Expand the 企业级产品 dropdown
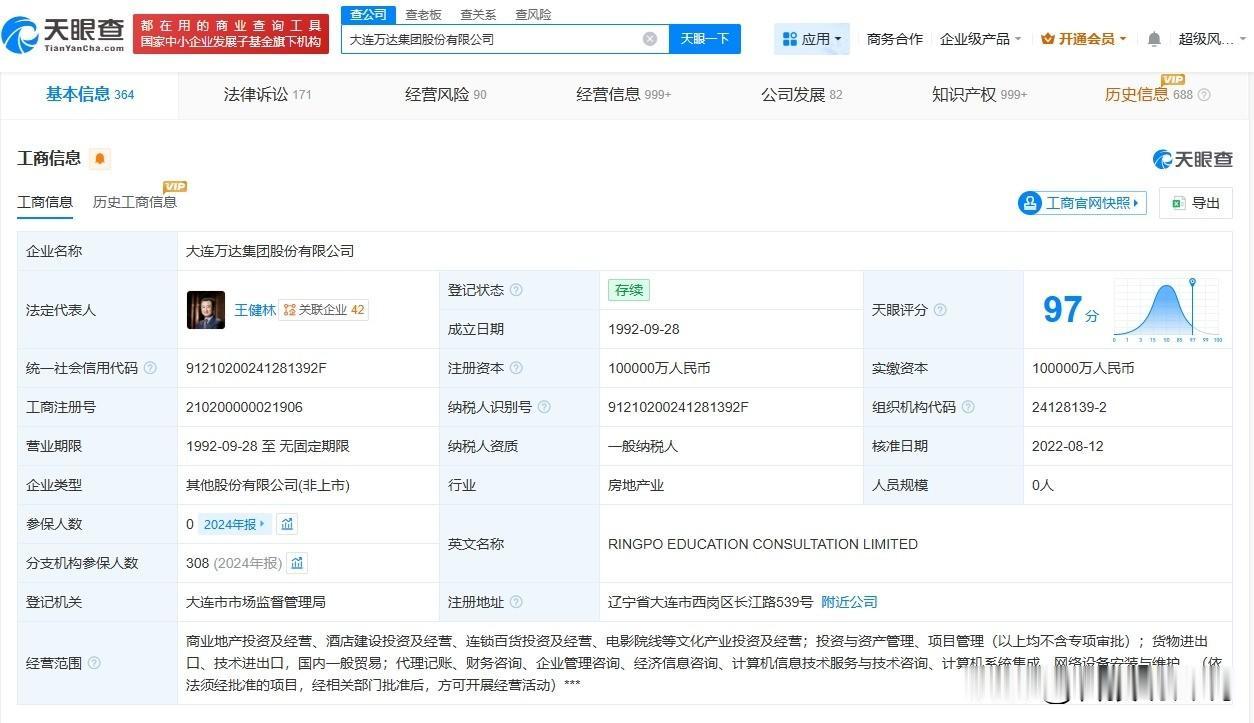The height and width of the screenshot is (723, 1254). (981, 39)
